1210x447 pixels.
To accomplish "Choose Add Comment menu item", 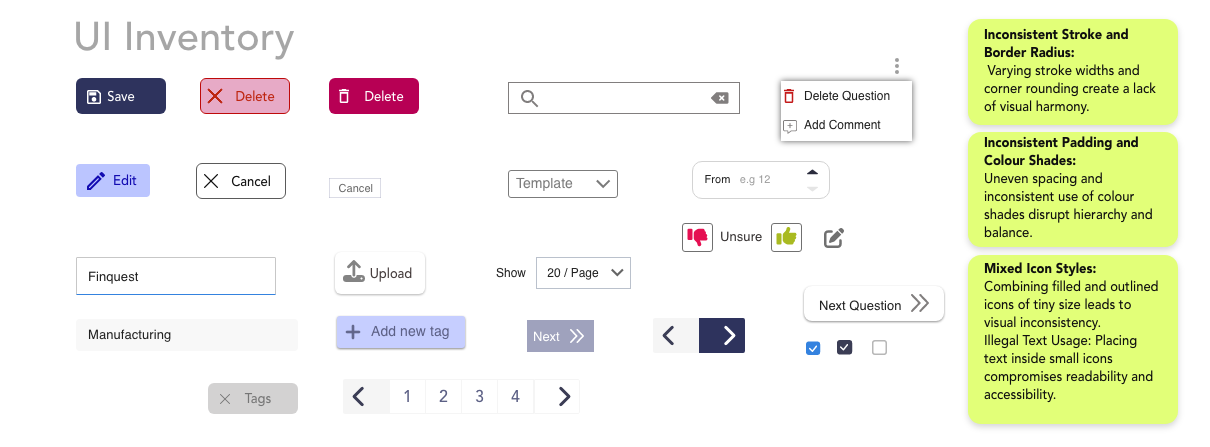I will point(842,125).
